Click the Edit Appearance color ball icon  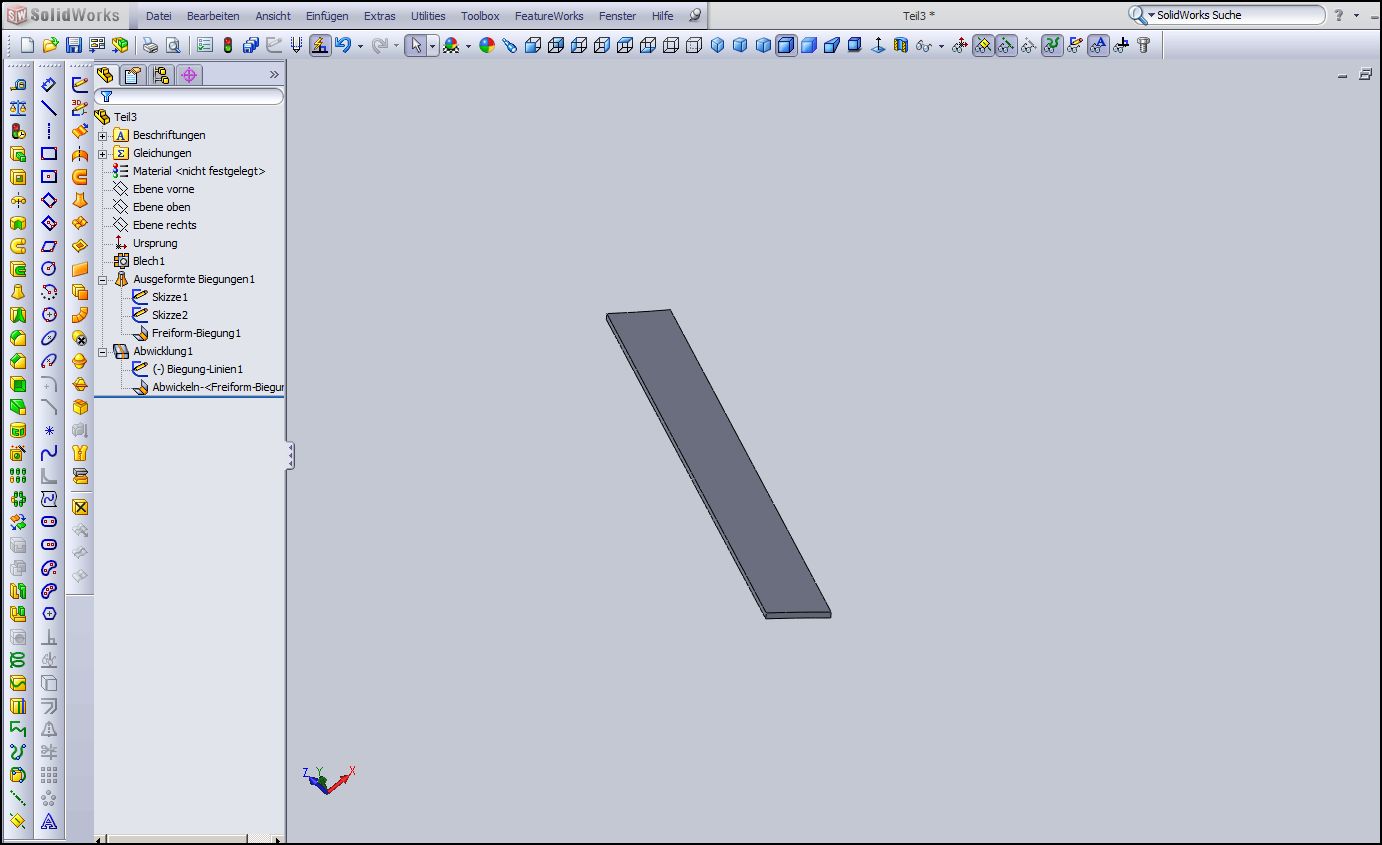487,45
